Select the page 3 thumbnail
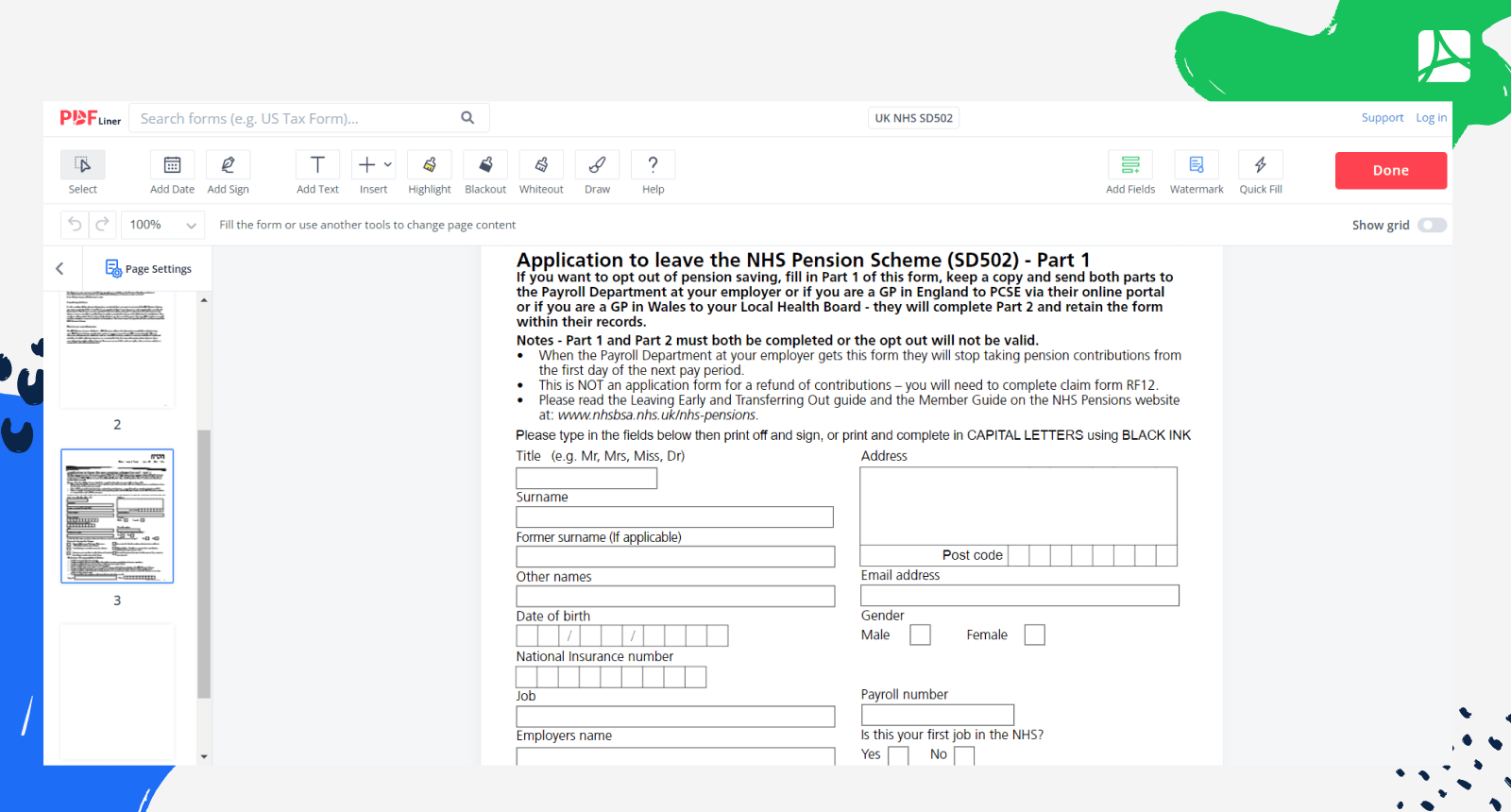The image size is (1511, 812). point(117,516)
